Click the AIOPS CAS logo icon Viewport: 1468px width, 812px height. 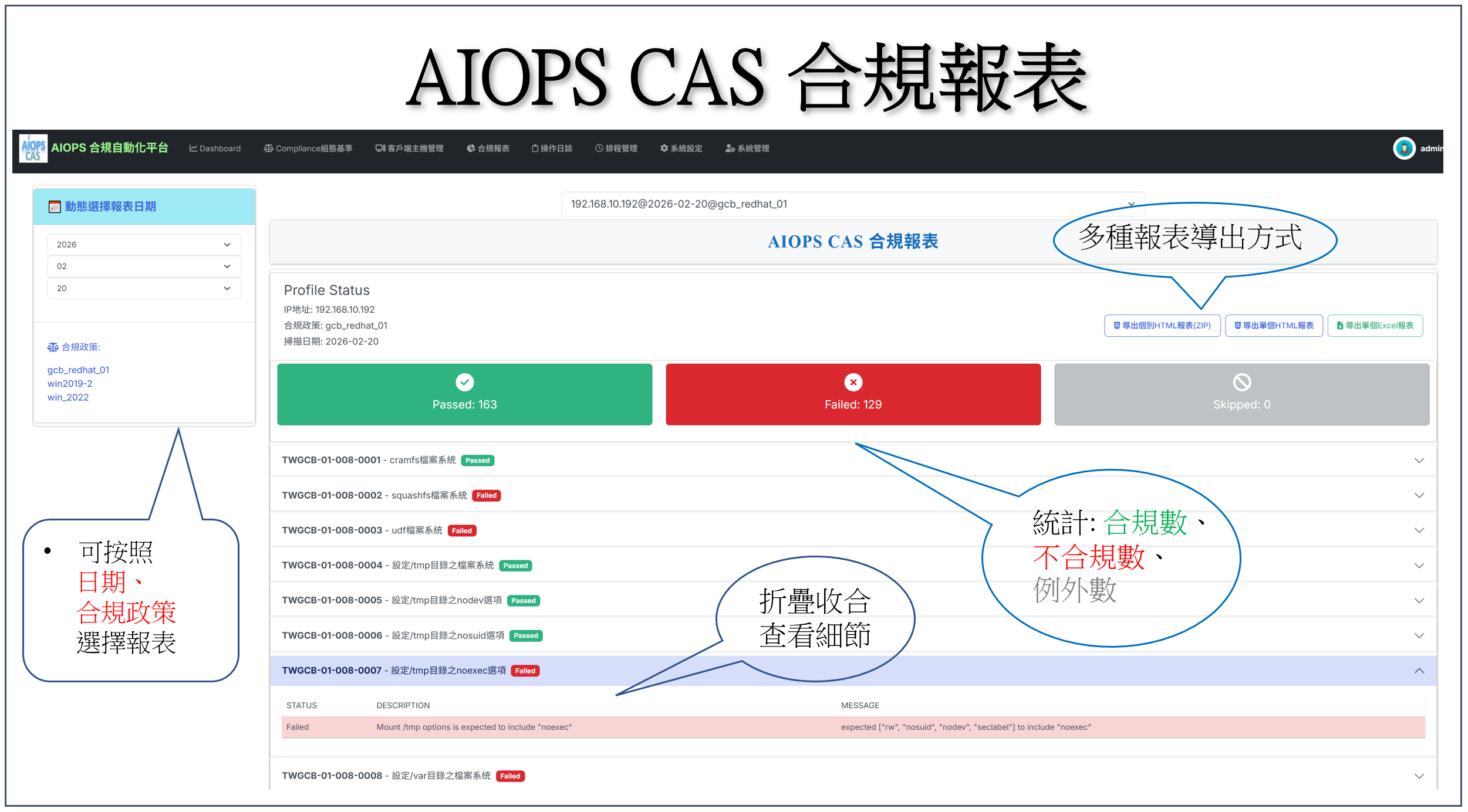pos(33,148)
